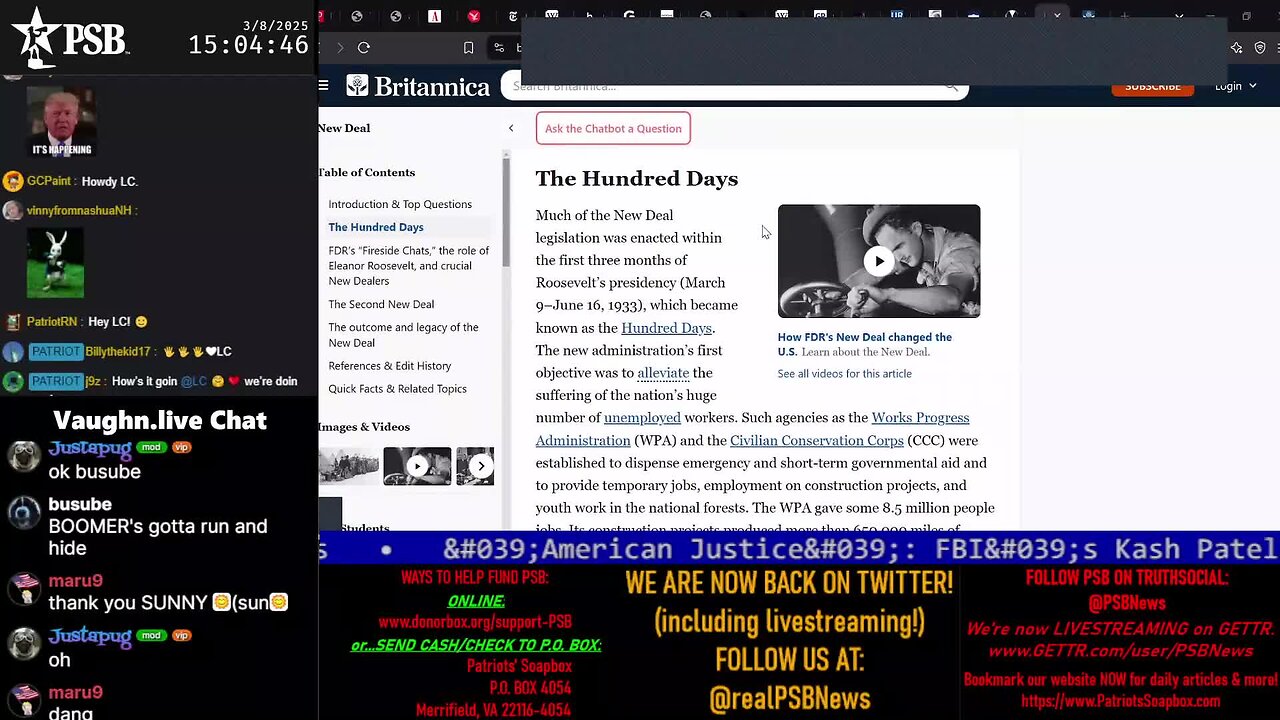Click the stream clock time 15:04:46
The image size is (1280, 720).
tap(249, 45)
